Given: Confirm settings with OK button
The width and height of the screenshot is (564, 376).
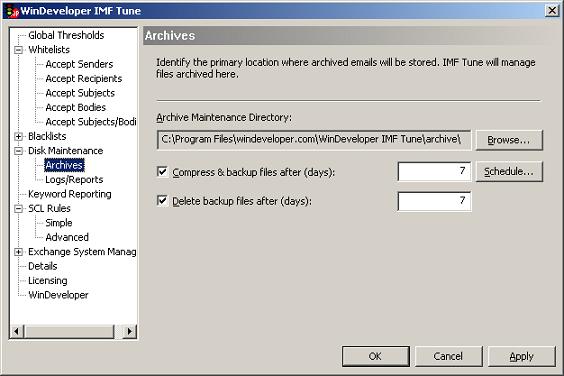Looking at the screenshot, I should coord(376,356).
